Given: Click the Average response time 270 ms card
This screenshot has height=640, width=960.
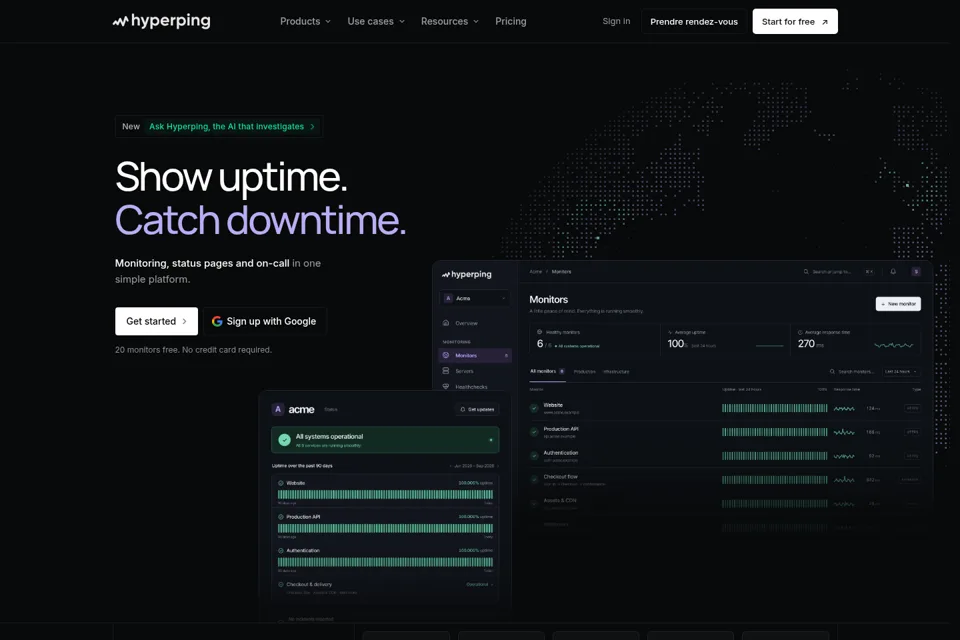Looking at the screenshot, I should (856, 339).
